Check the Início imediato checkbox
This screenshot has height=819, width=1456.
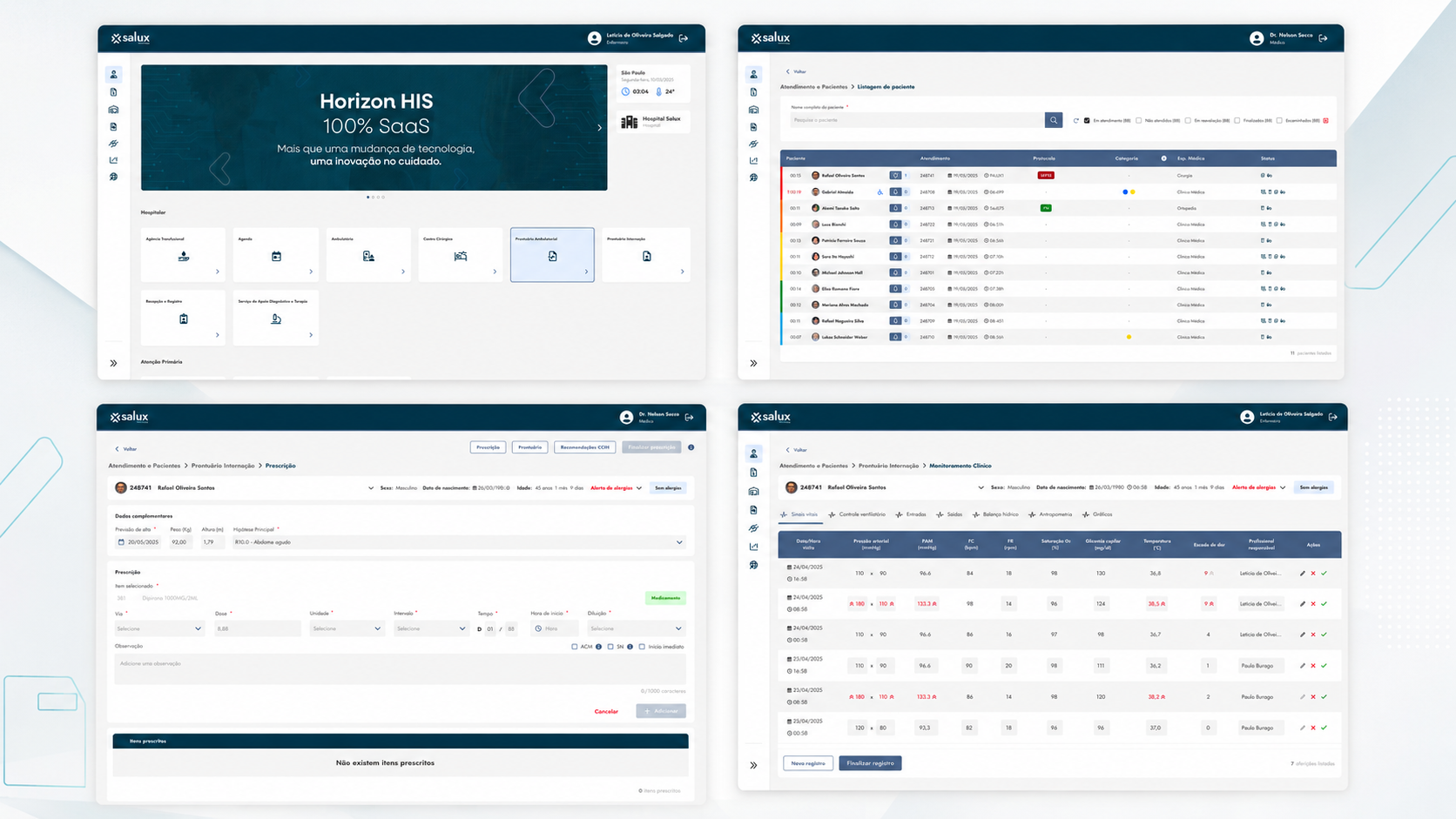point(642,647)
